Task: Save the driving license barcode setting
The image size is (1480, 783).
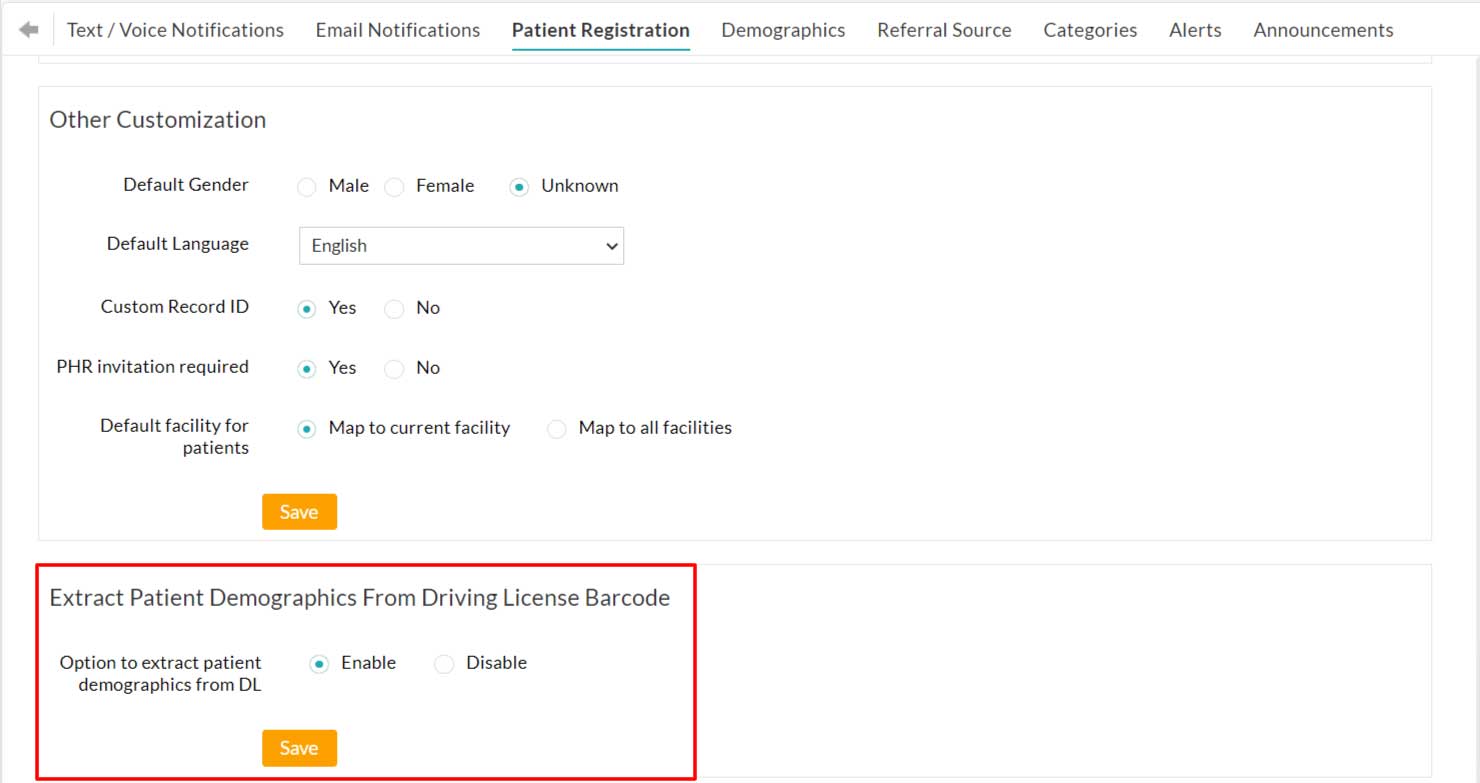Action: click(x=299, y=747)
